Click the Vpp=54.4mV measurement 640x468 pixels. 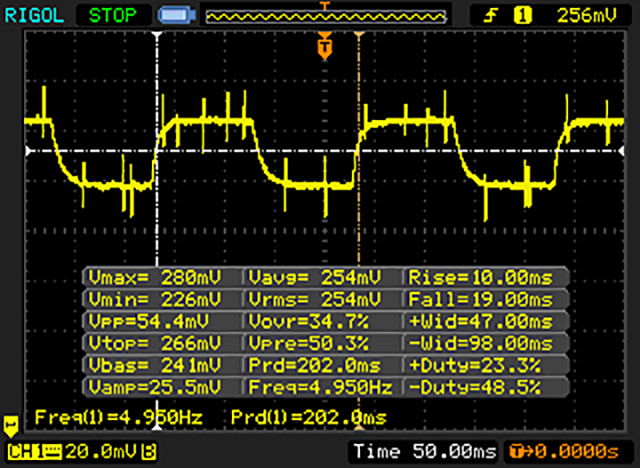coord(149,322)
